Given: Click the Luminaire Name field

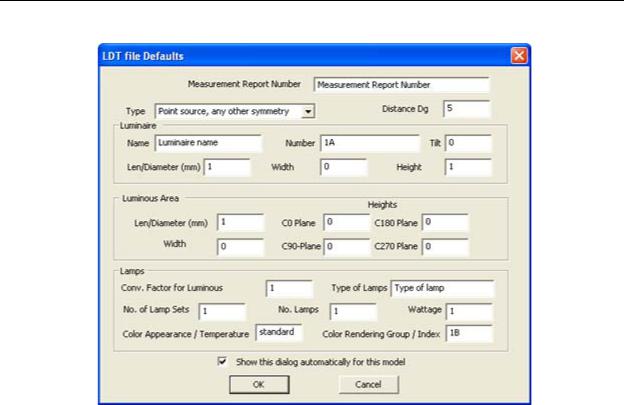Looking at the screenshot, I should click(208, 143).
